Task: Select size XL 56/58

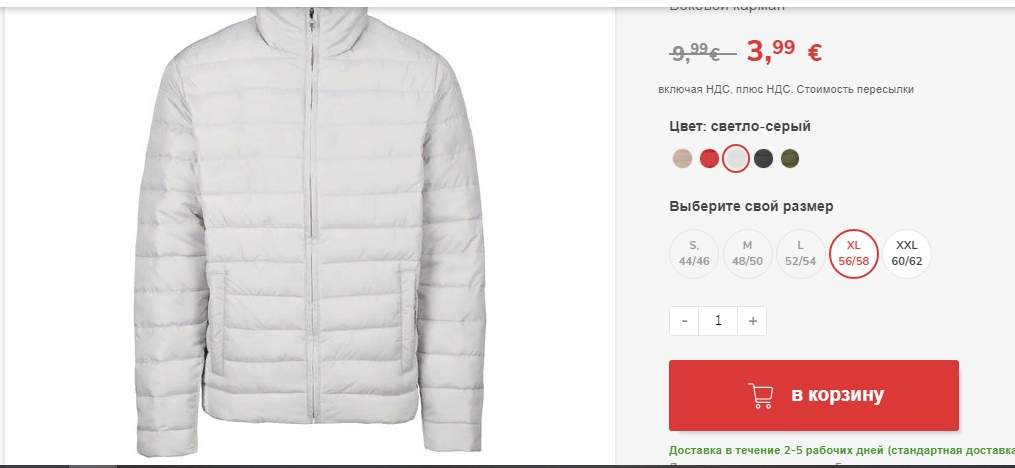Action: coord(854,254)
